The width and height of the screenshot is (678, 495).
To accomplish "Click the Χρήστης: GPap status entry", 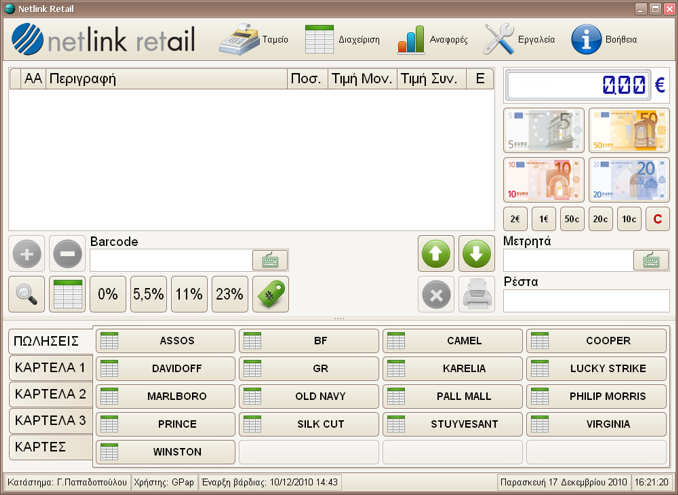I will [x=164, y=482].
